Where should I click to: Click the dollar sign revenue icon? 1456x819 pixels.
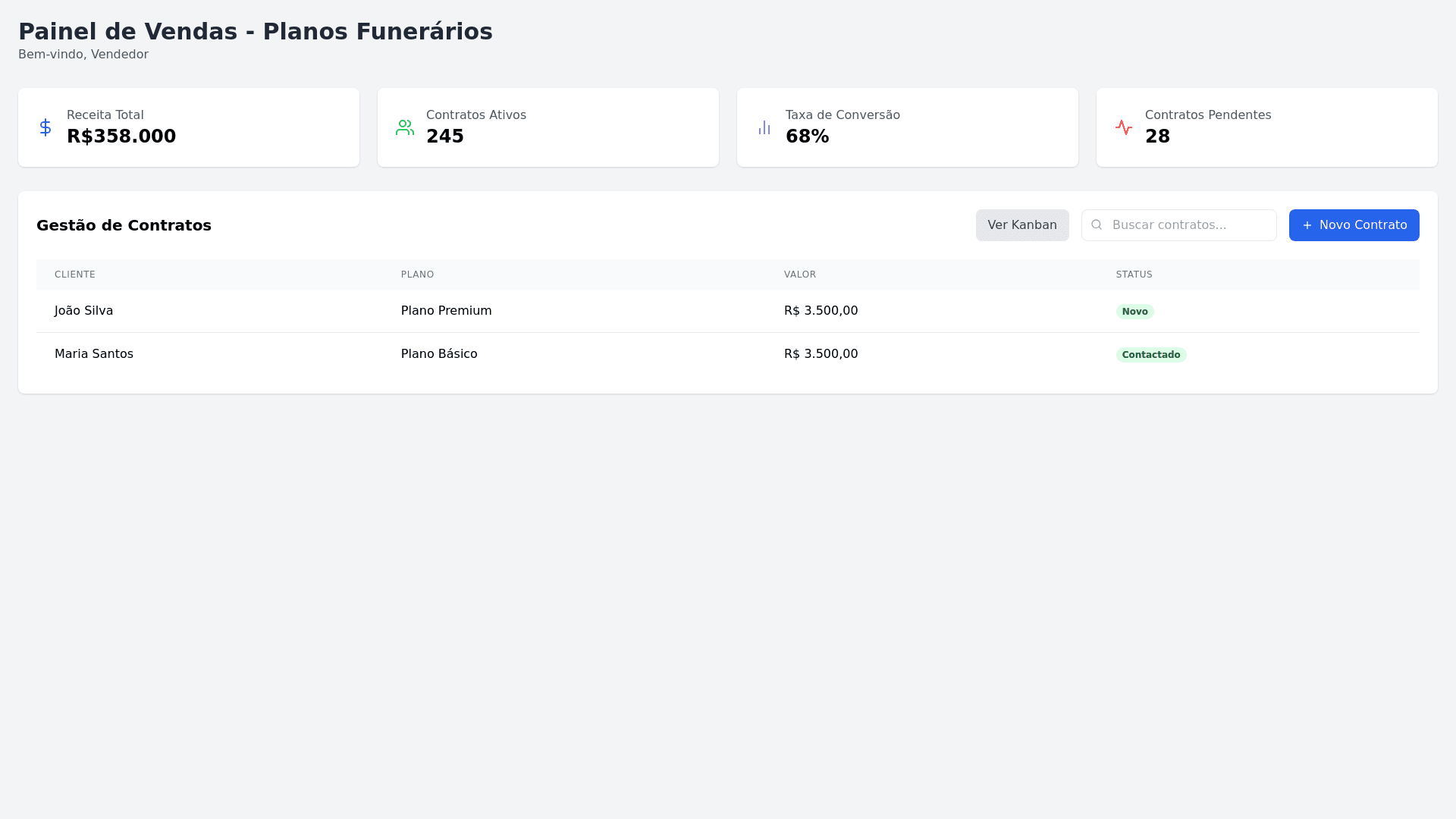pyautogui.click(x=45, y=127)
